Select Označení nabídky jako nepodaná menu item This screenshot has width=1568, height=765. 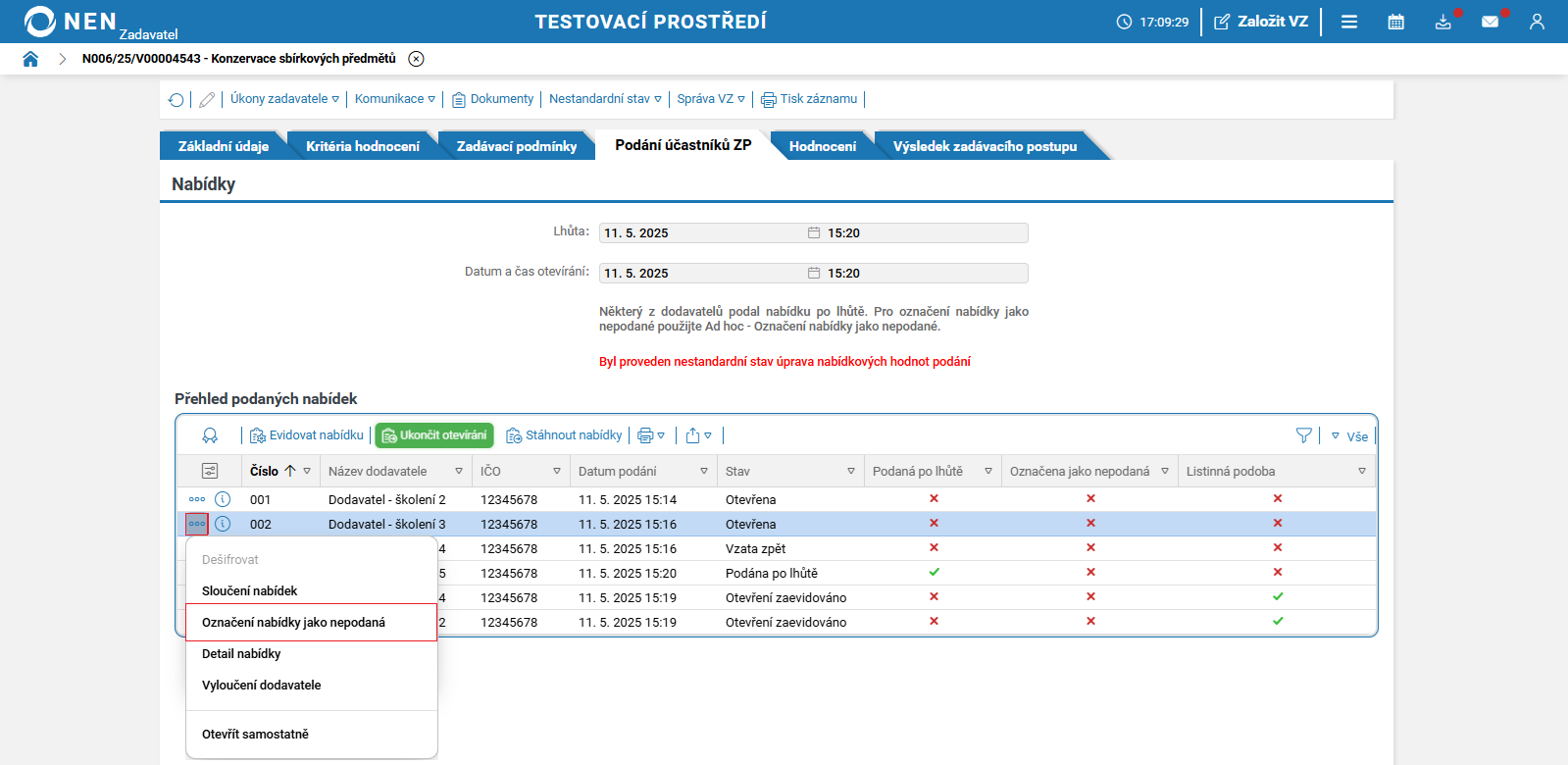click(293, 623)
